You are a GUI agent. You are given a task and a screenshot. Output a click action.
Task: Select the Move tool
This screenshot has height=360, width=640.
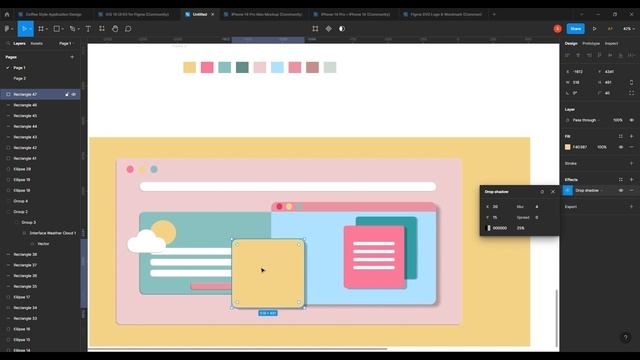(24, 29)
